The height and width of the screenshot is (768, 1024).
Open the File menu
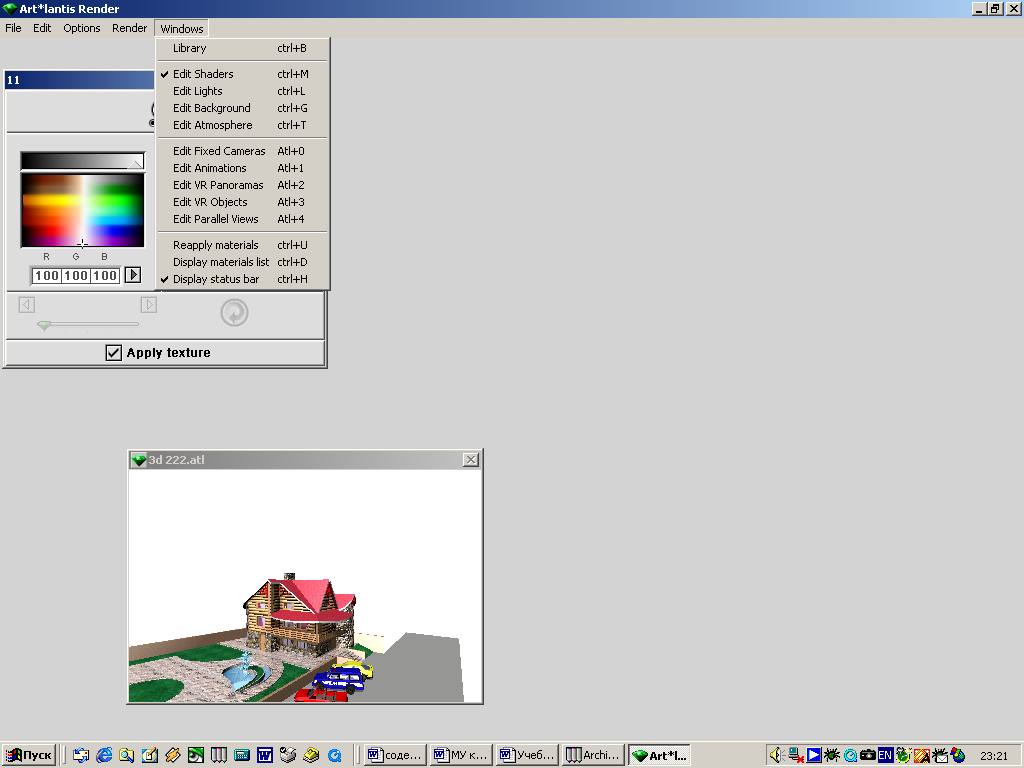(x=13, y=28)
